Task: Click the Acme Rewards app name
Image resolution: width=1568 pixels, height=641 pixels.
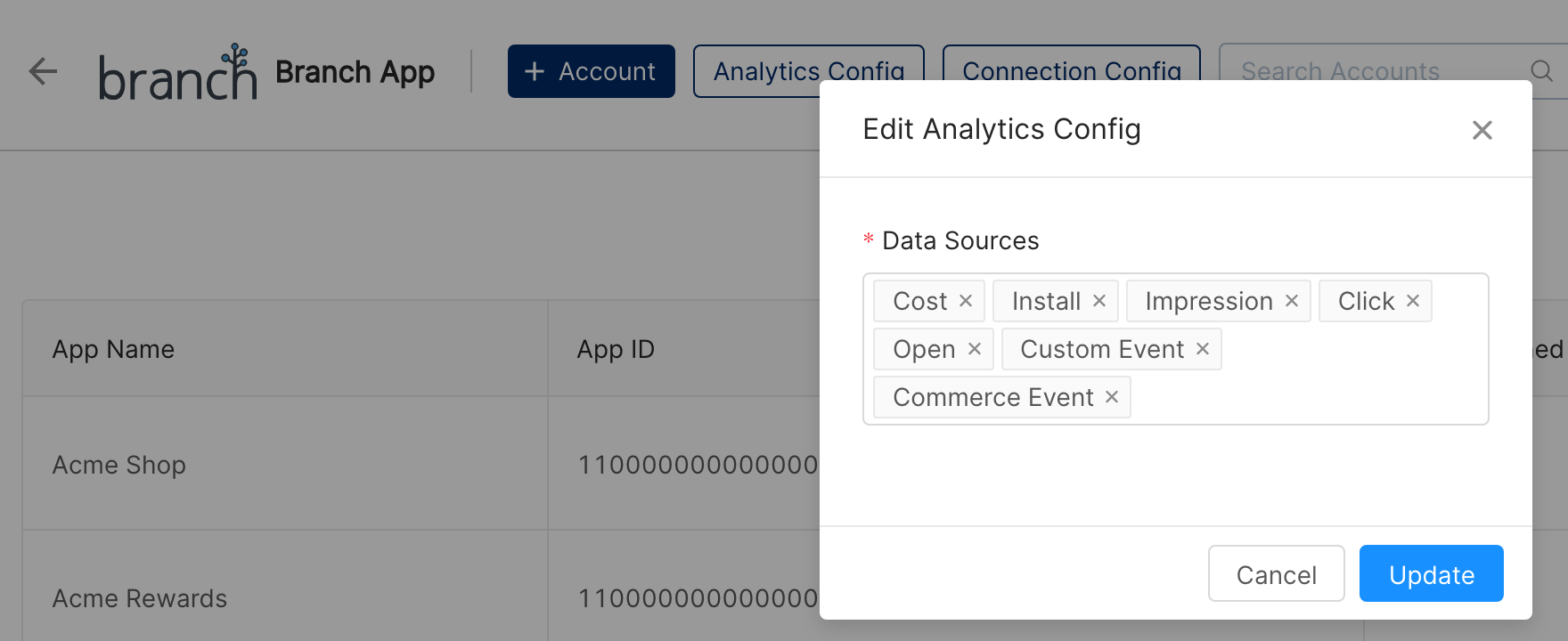Action: (140, 598)
